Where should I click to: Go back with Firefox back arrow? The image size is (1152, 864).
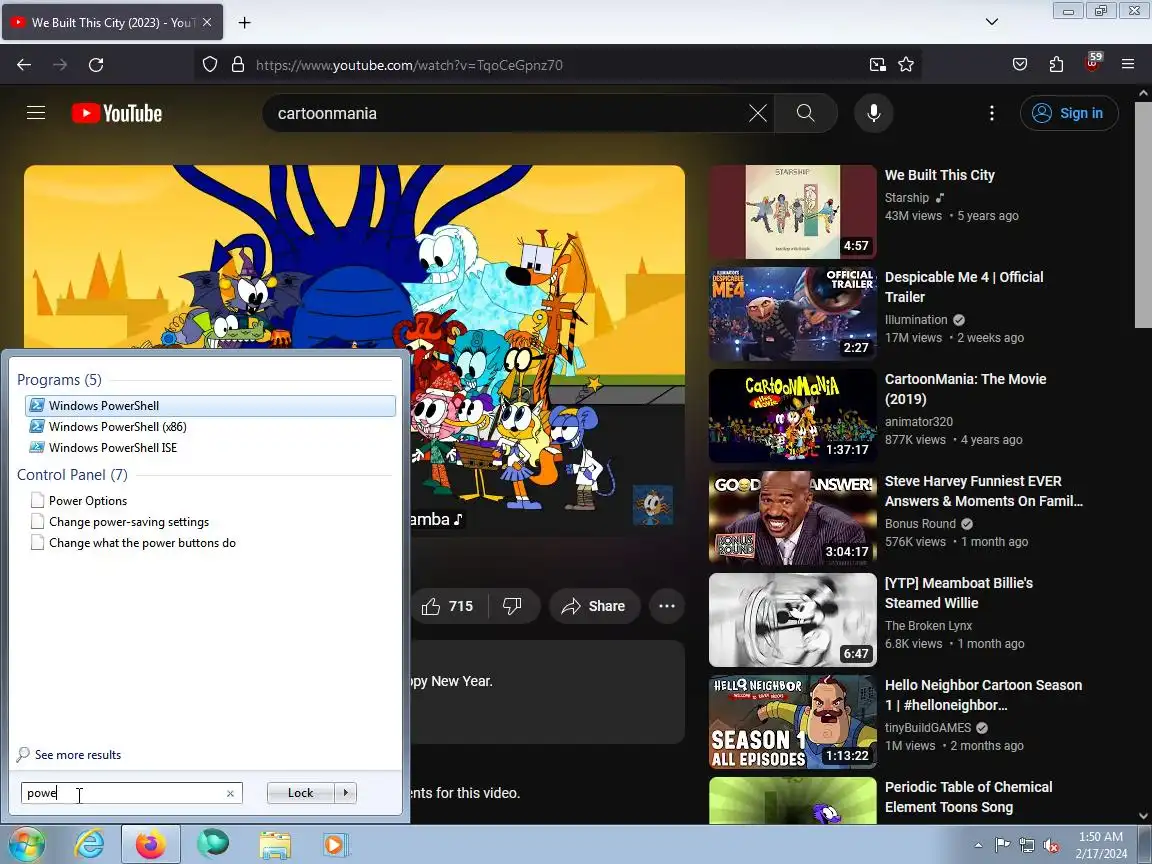24,65
